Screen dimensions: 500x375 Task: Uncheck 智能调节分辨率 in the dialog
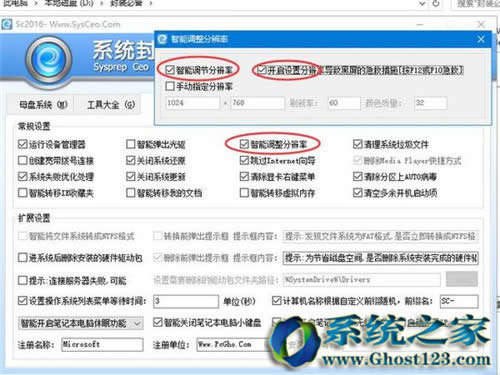tap(170, 70)
